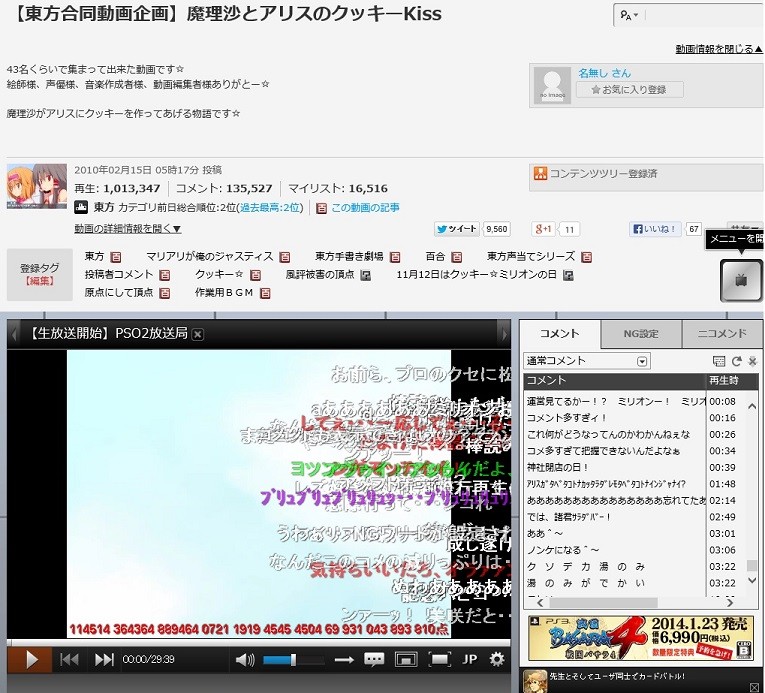Click お気に入り登録 button
Screen dimensions: 765x693
pyautogui.click(x=629, y=90)
